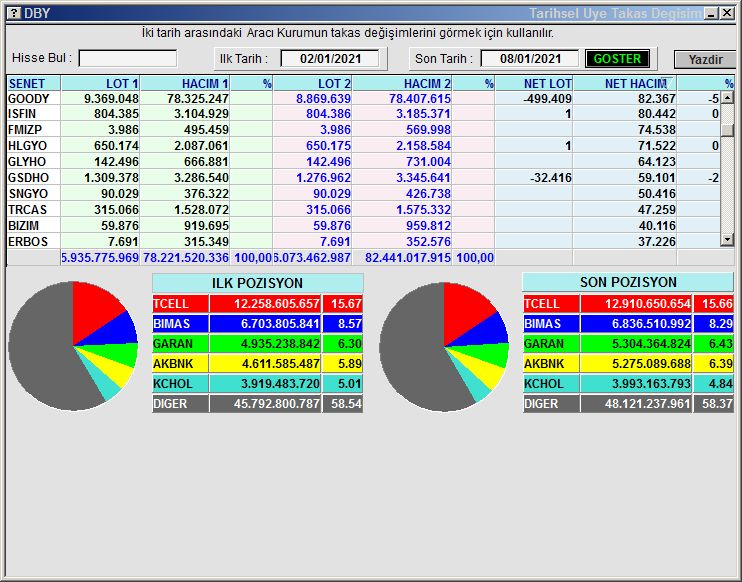Click the SON POZISYON pie chart
Screen dimensions: 742x582
(444, 347)
